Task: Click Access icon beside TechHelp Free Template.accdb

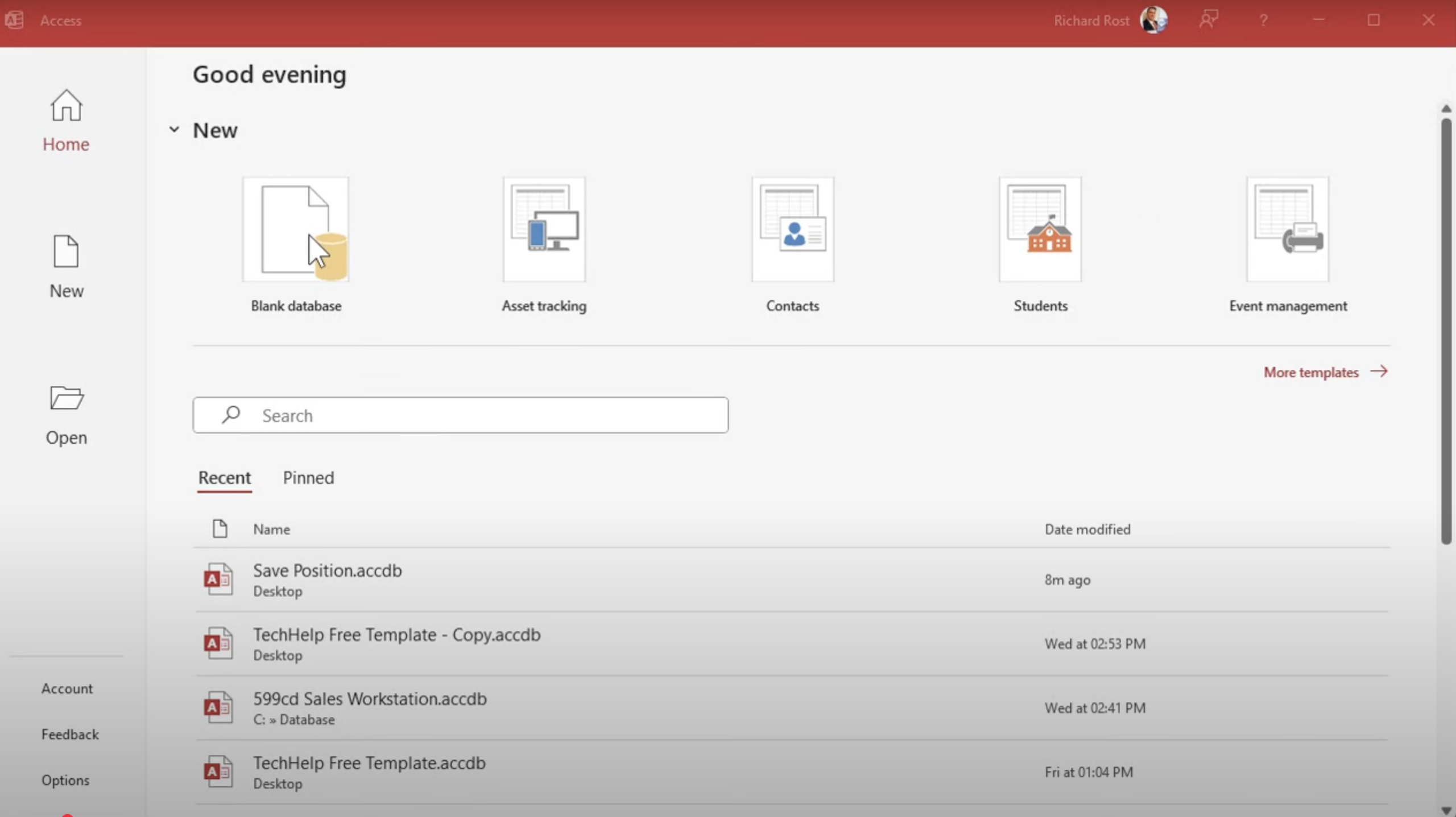Action: tap(218, 772)
